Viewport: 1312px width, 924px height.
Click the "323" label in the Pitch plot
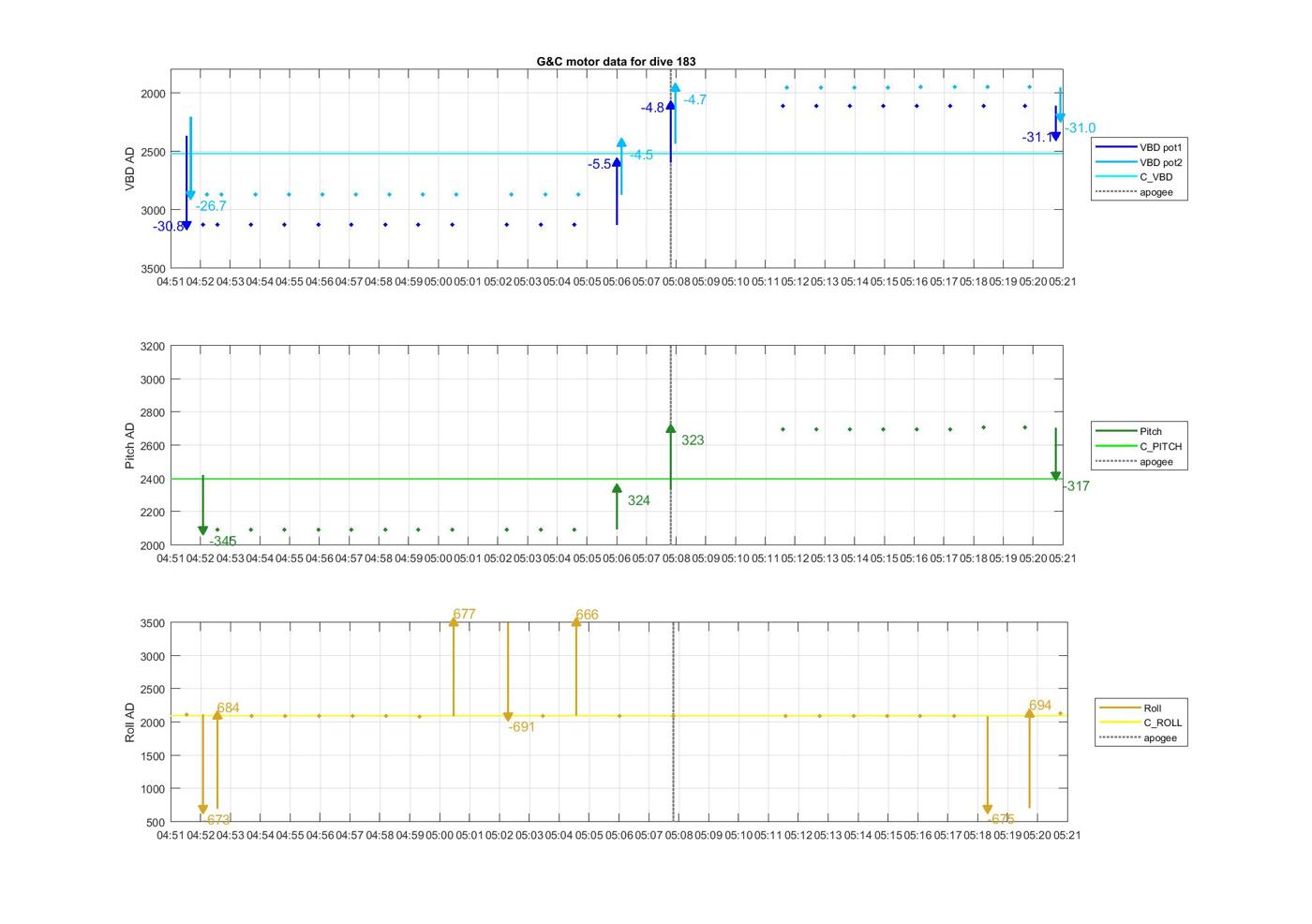(x=693, y=440)
